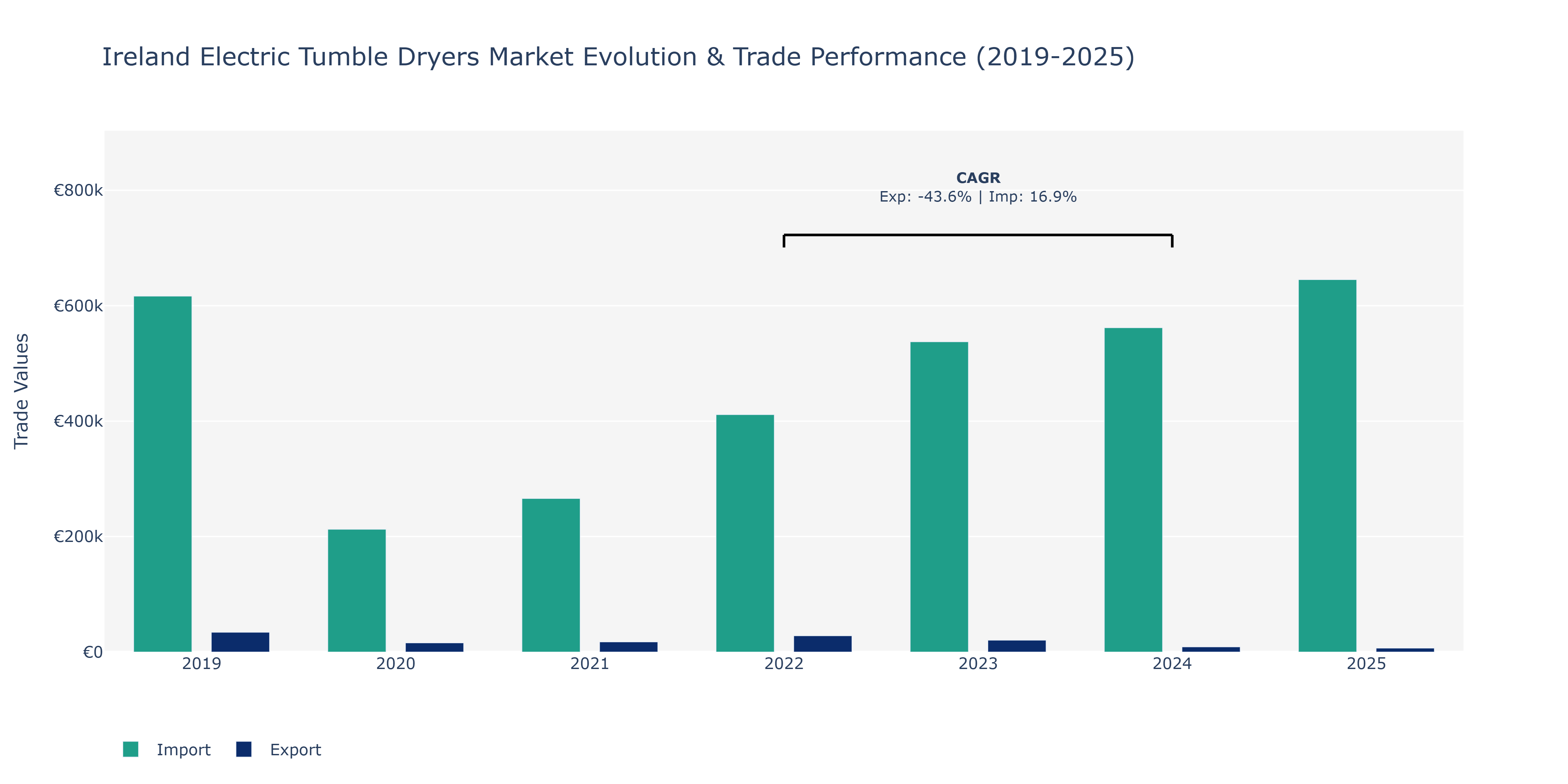The width and height of the screenshot is (1568, 784).
Task: Click the 2021 x-axis label
Action: coord(590,664)
